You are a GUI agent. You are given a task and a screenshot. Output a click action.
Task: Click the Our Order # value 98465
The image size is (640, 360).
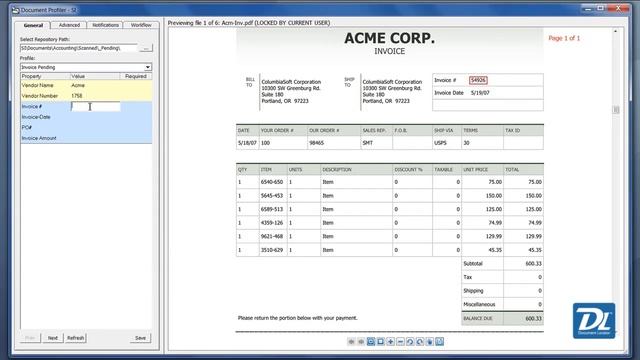[x=316, y=143]
